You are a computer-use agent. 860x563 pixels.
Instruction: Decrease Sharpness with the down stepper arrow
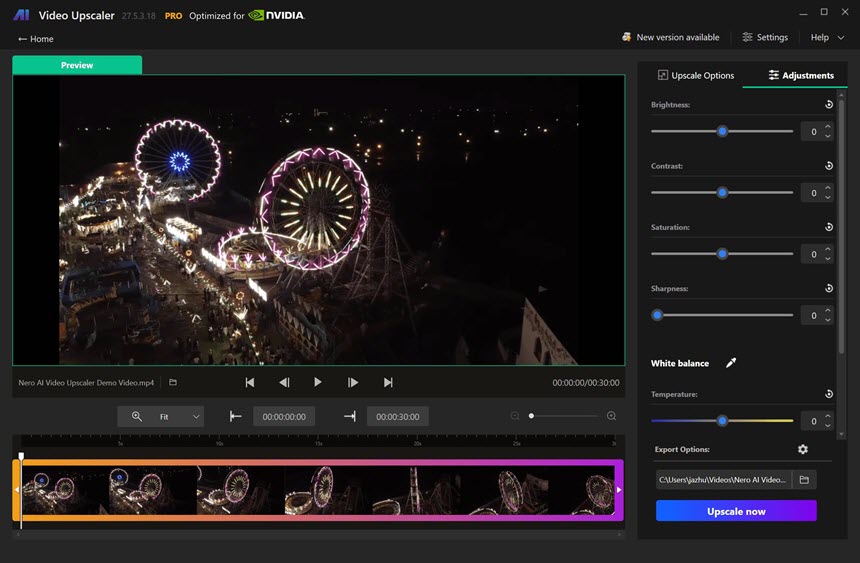pos(828,319)
